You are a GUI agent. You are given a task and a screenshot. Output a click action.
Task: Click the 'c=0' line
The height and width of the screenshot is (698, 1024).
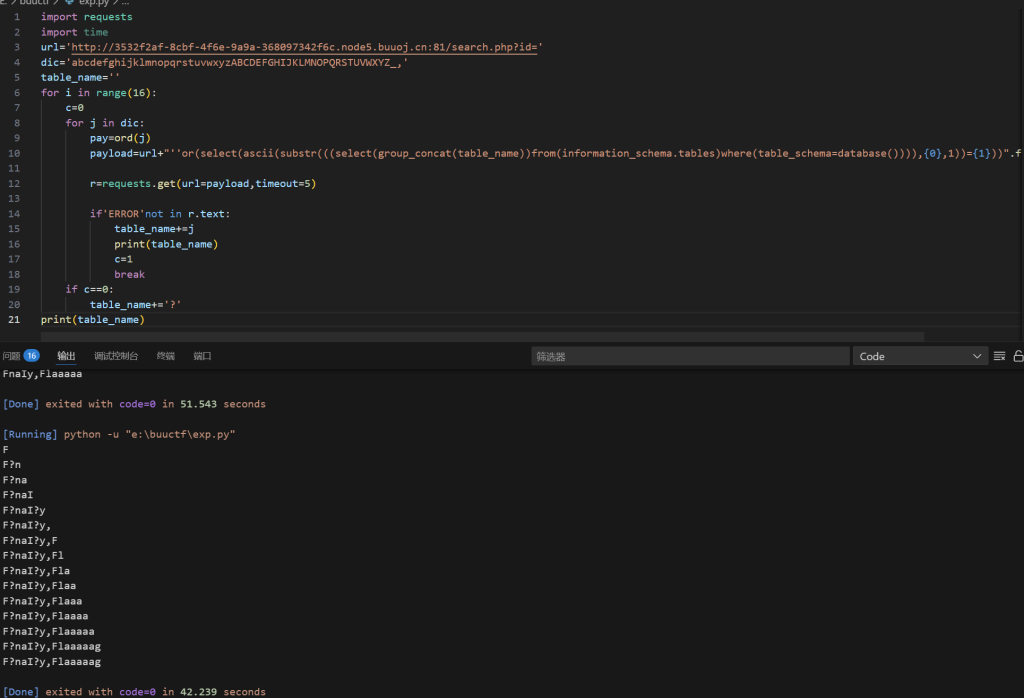74,108
